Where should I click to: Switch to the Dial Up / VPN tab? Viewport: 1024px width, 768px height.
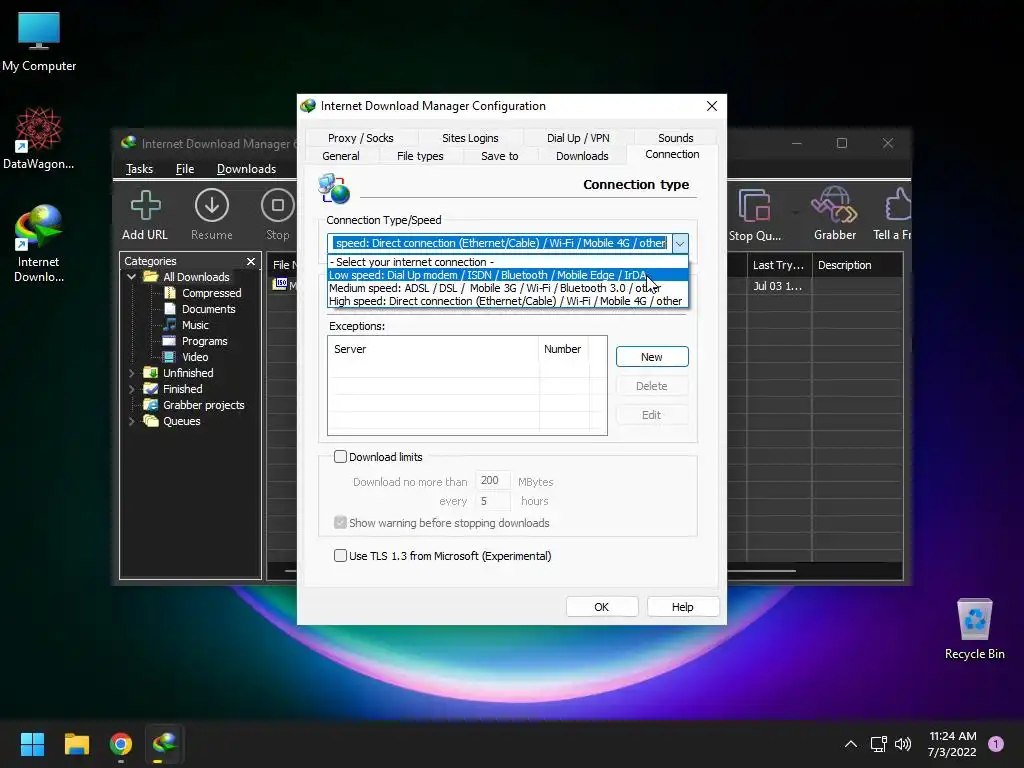point(578,138)
